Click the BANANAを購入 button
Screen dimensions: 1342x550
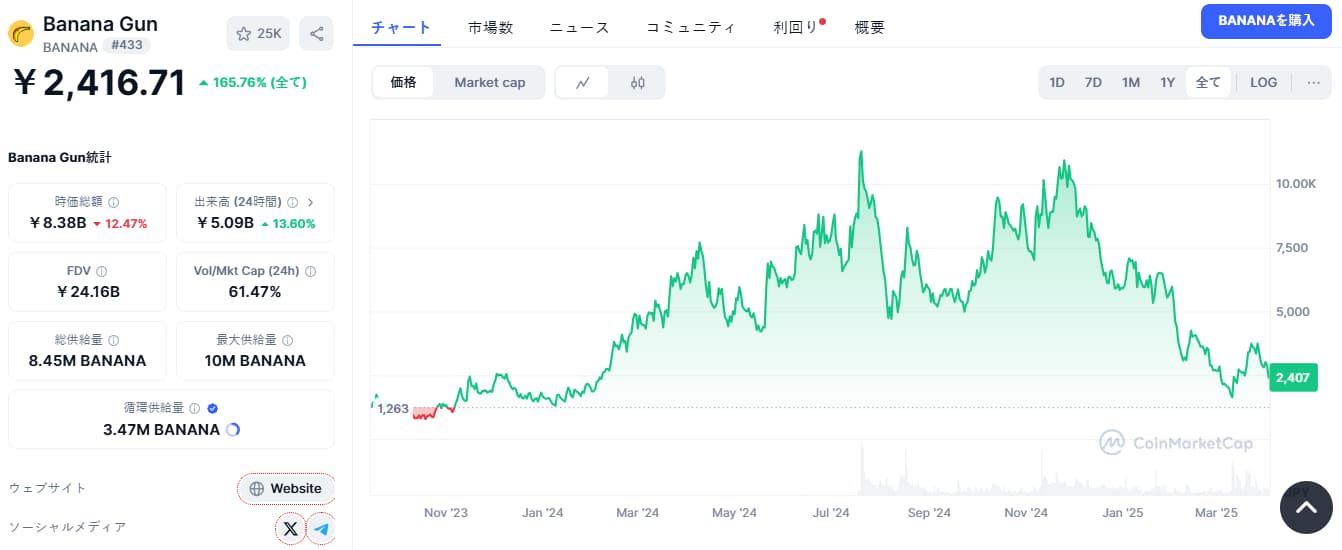1266,20
